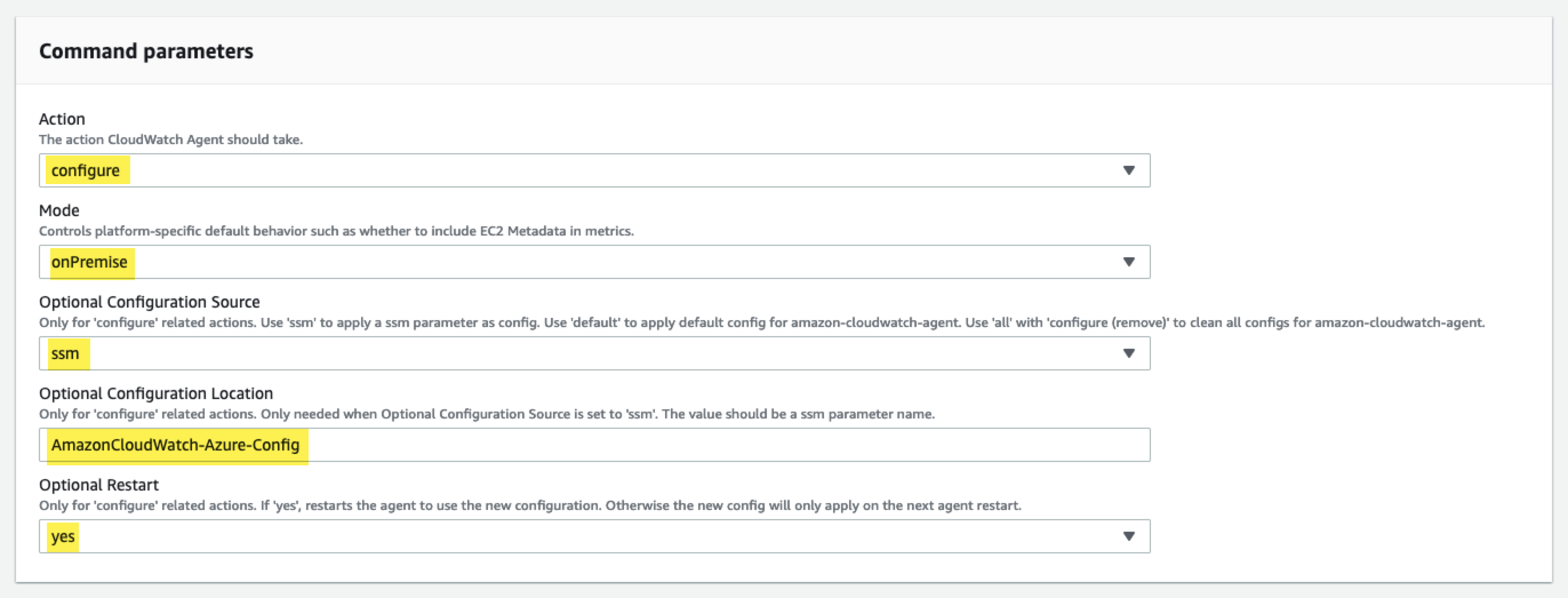The width and height of the screenshot is (1568, 598).
Task: Select the highlighted 'configure' value
Action: 86,170
